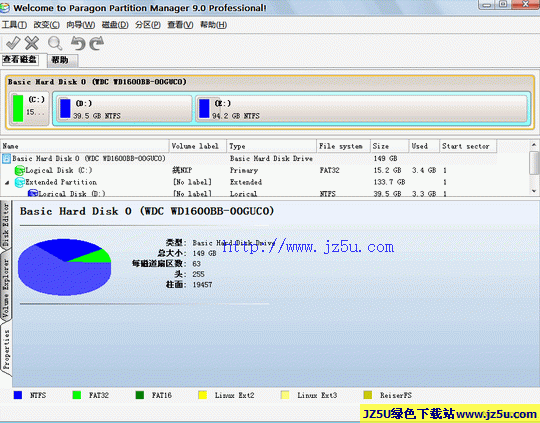Viewport: 540px width, 423px height.
Task: Open the 帮助(H) menu
Action: click(214, 25)
